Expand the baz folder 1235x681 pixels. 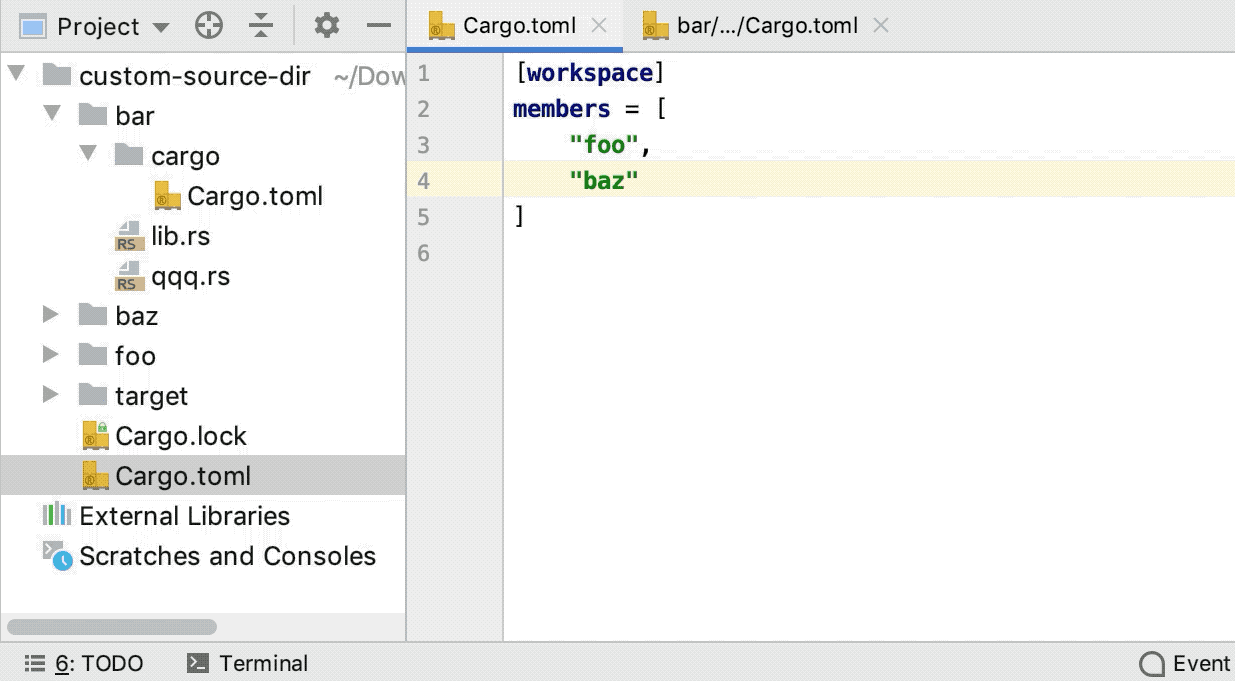tap(51, 315)
